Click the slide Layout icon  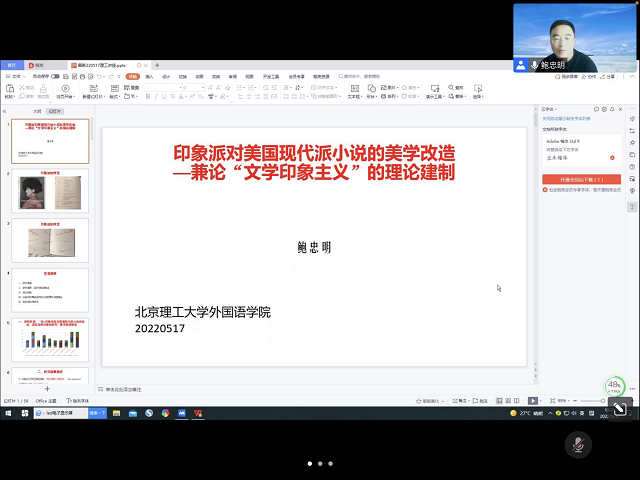point(115,88)
